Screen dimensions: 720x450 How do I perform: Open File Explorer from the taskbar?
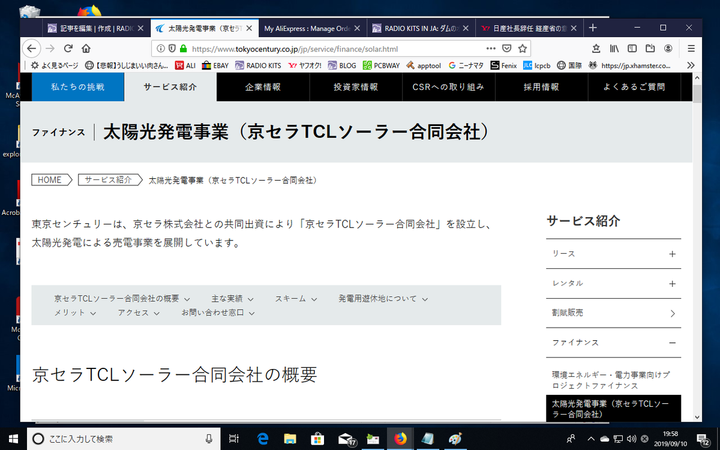(290, 439)
